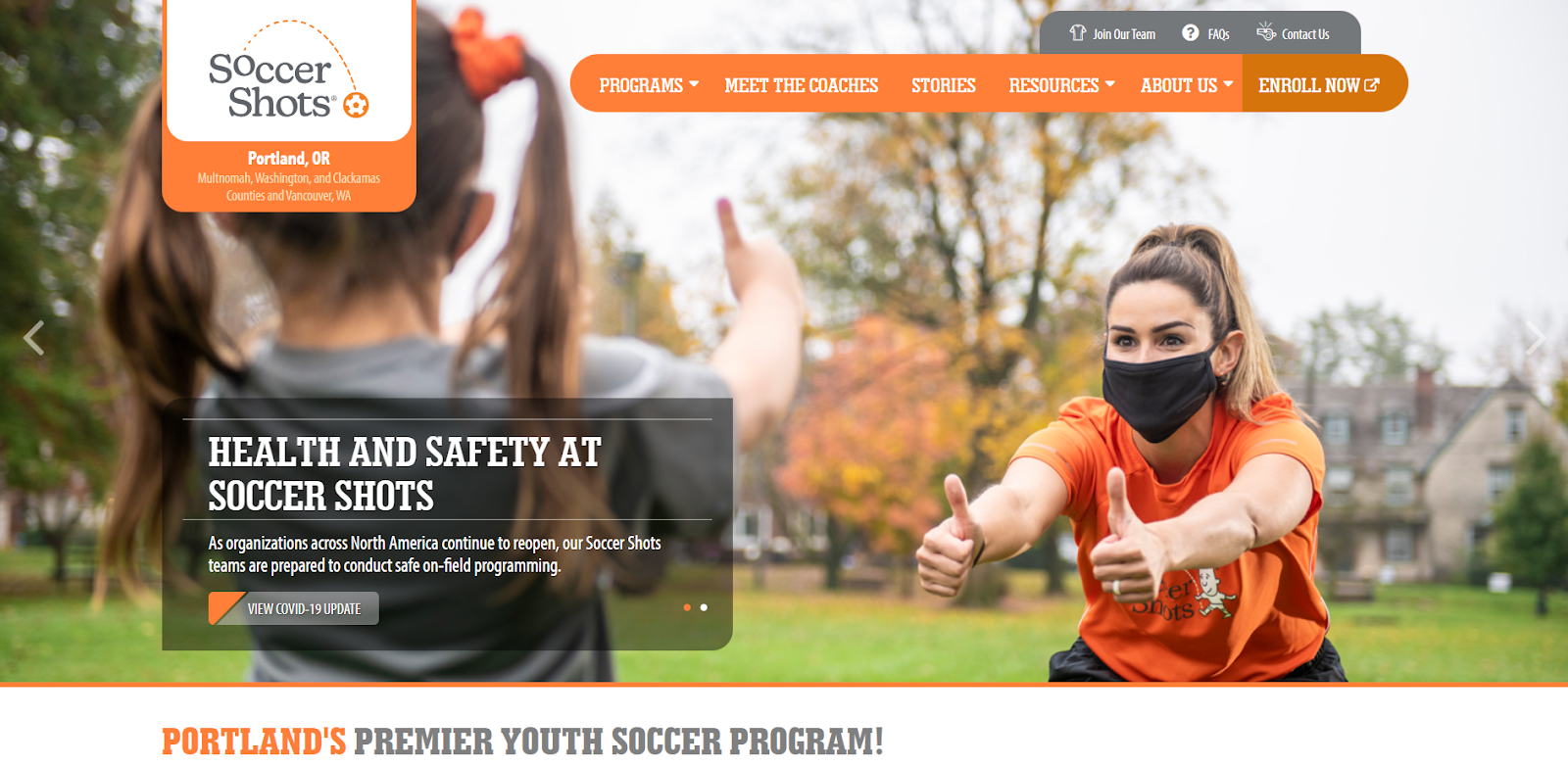Expand the Resources dropdown arrow
This screenshot has width=1568, height=767.
point(1110,84)
